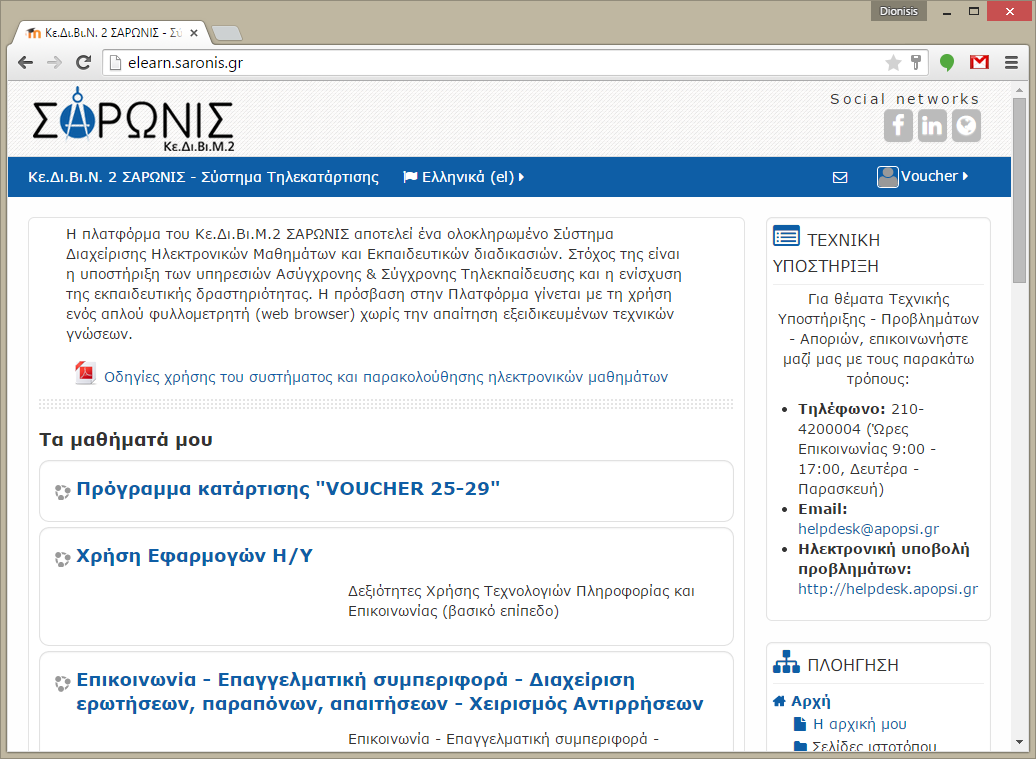Open the Η αρχική μου navigation link
The image size is (1036, 759).
[860, 724]
